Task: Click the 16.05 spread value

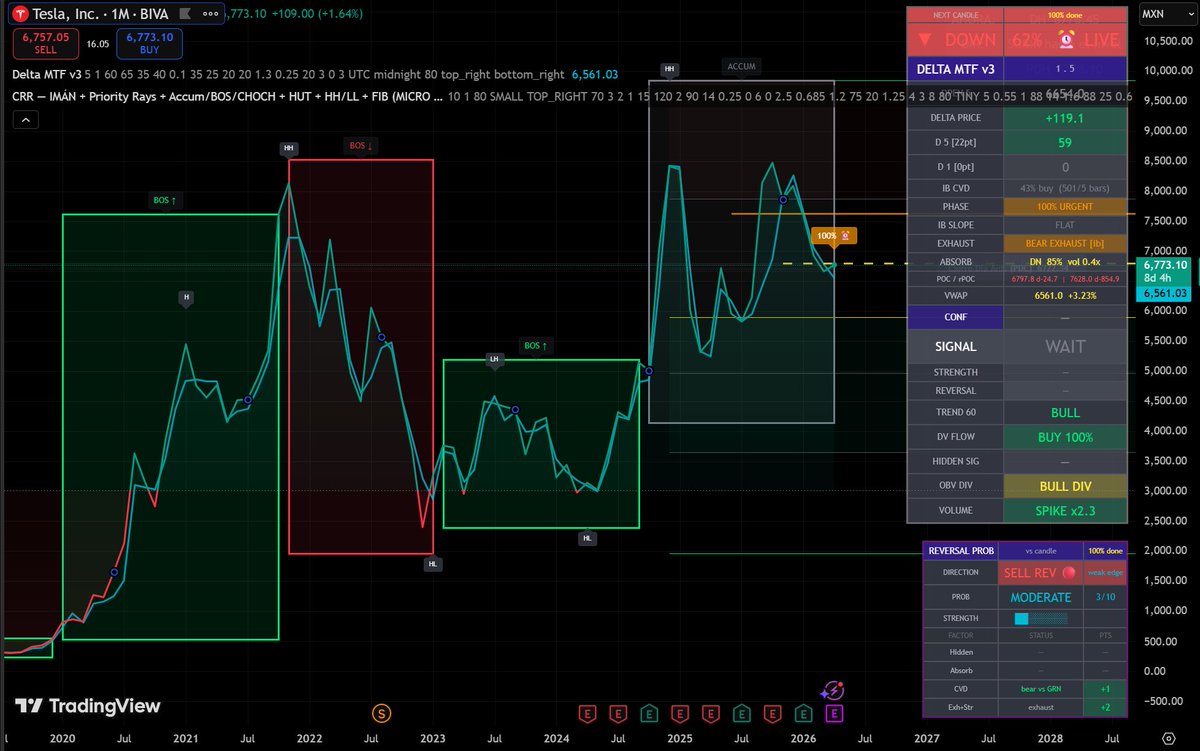Action: [96, 44]
